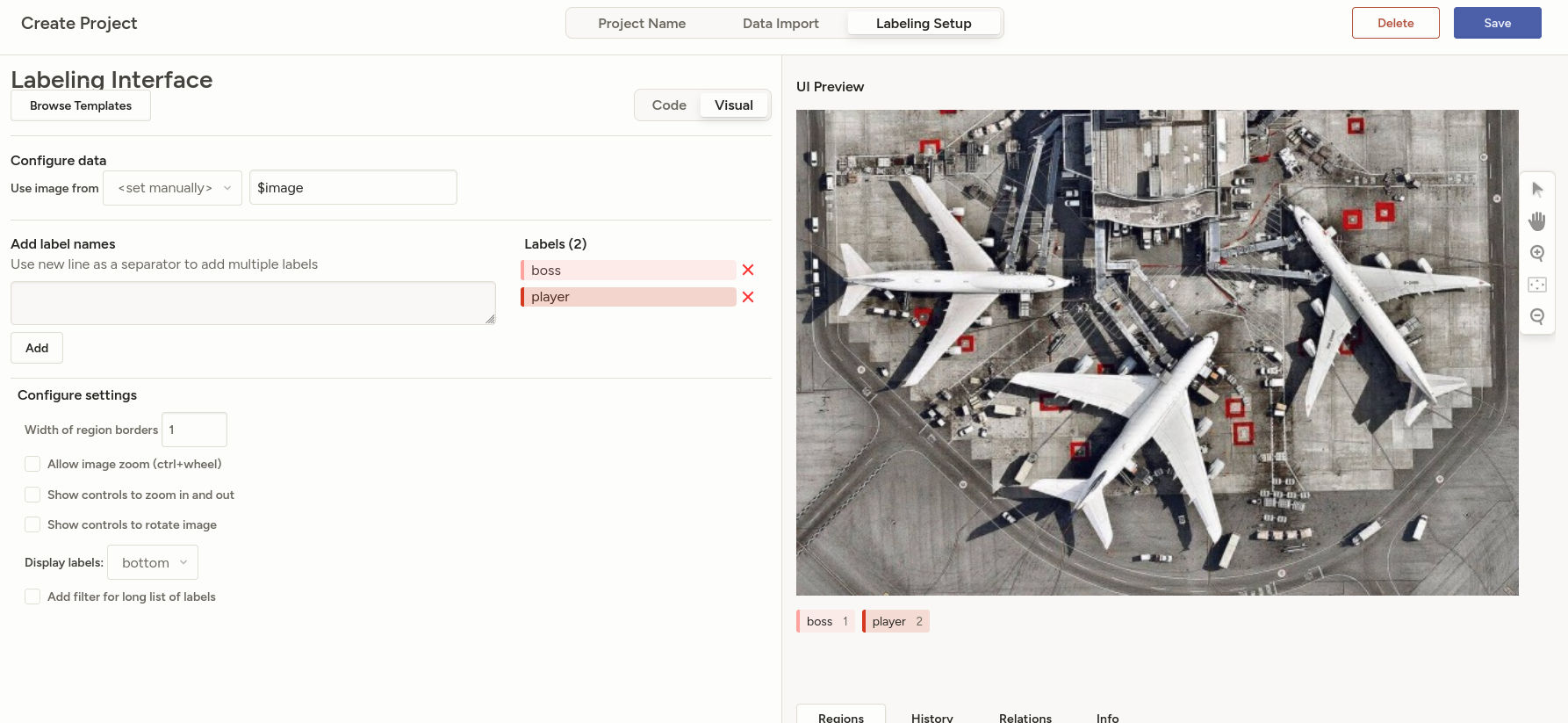Enable Allow image zoom checkbox
The image size is (1568, 723).
pyautogui.click(x=32, y=464)
